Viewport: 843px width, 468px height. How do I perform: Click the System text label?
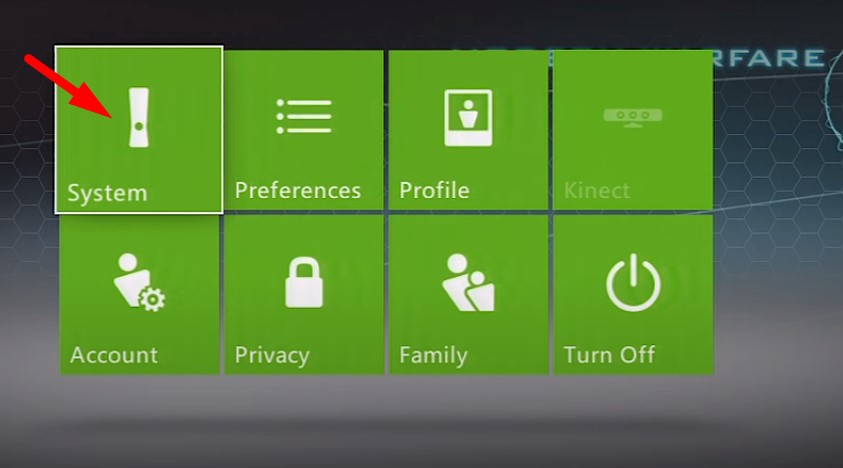pyautogui.click(x=107, y=193)
